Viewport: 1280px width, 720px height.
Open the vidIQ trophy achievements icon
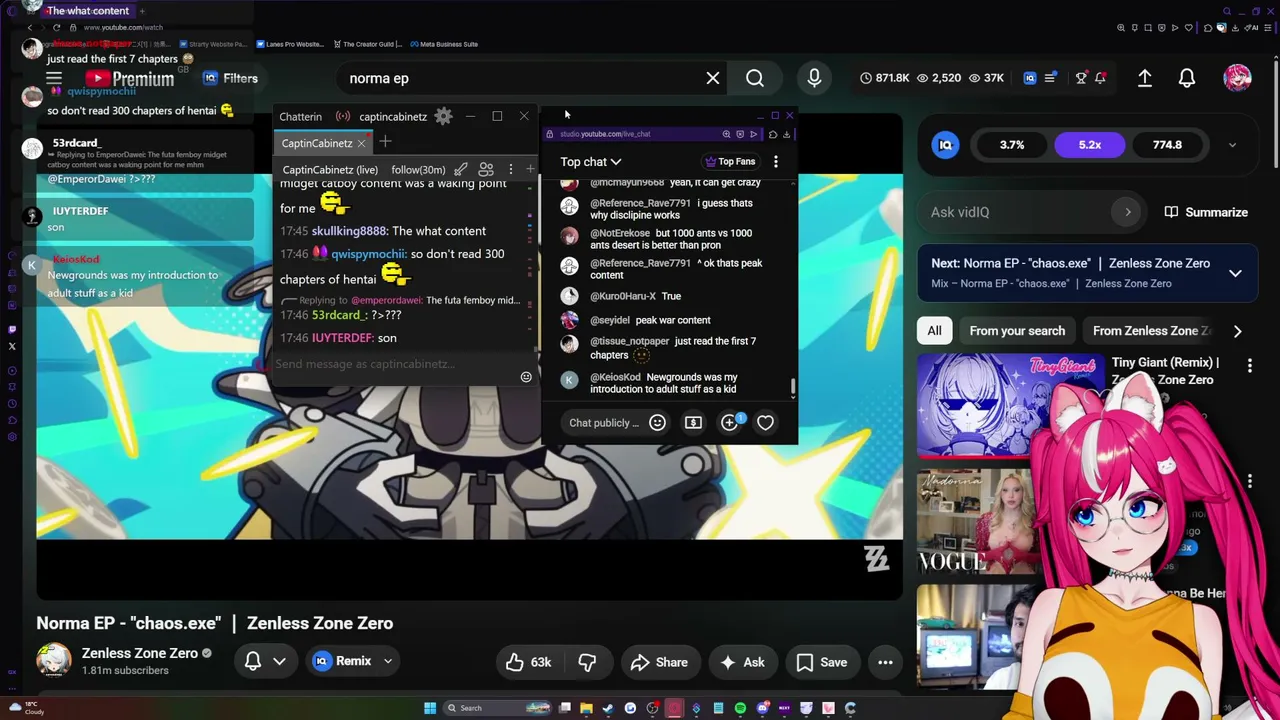(x=1081, y=78)
